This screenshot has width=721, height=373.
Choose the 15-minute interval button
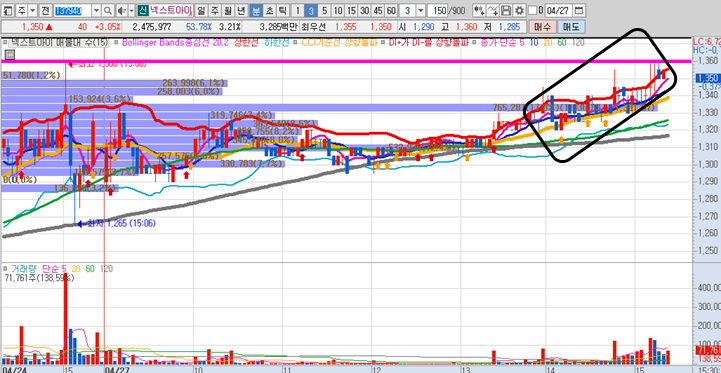pos(351,10)
